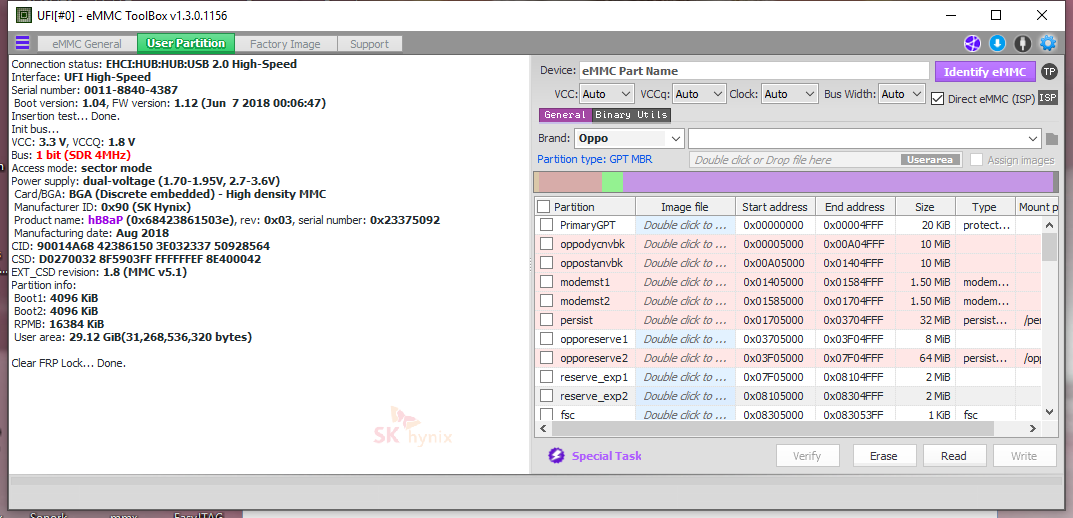
Task: Click the reserve_exp2 partition name
Action: pos(593,396)
